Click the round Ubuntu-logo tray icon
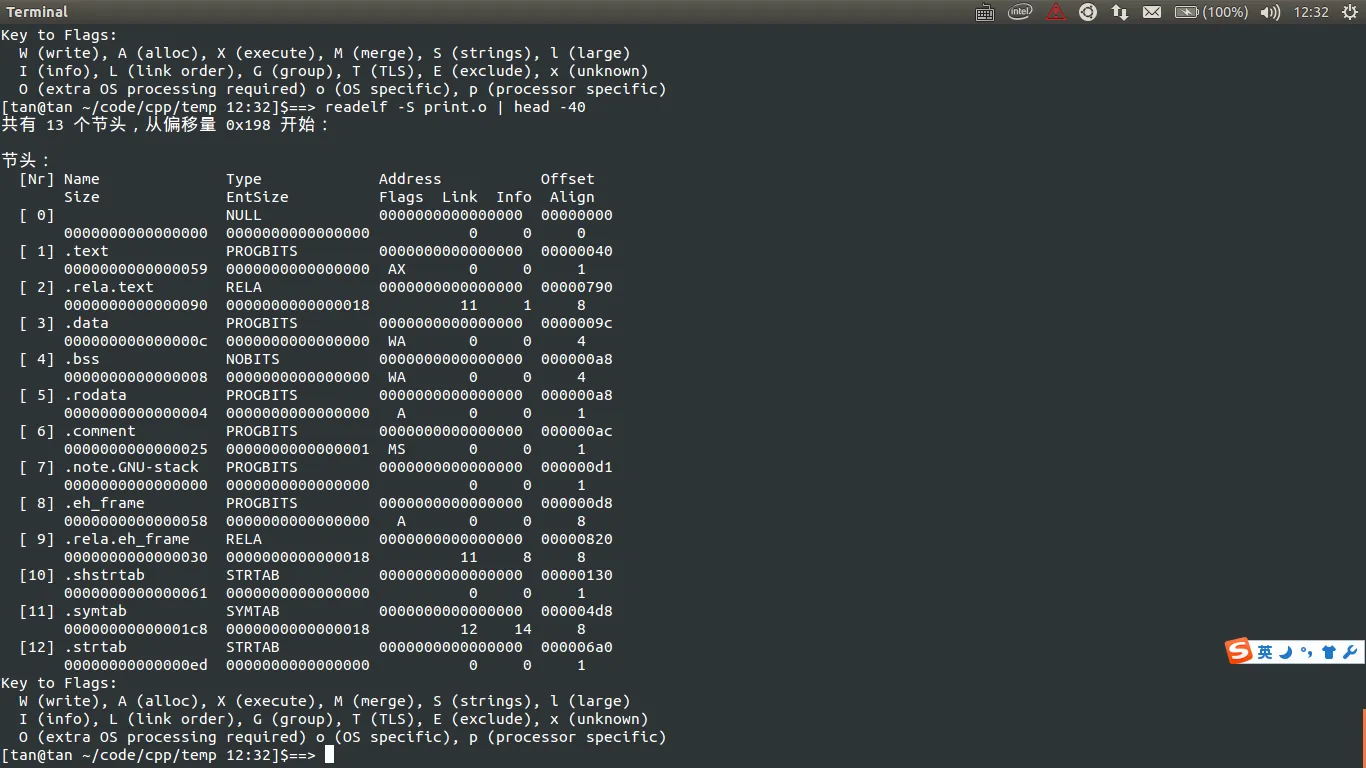The width and height of the screenshot is (1366, 768). coord(1088,12)
